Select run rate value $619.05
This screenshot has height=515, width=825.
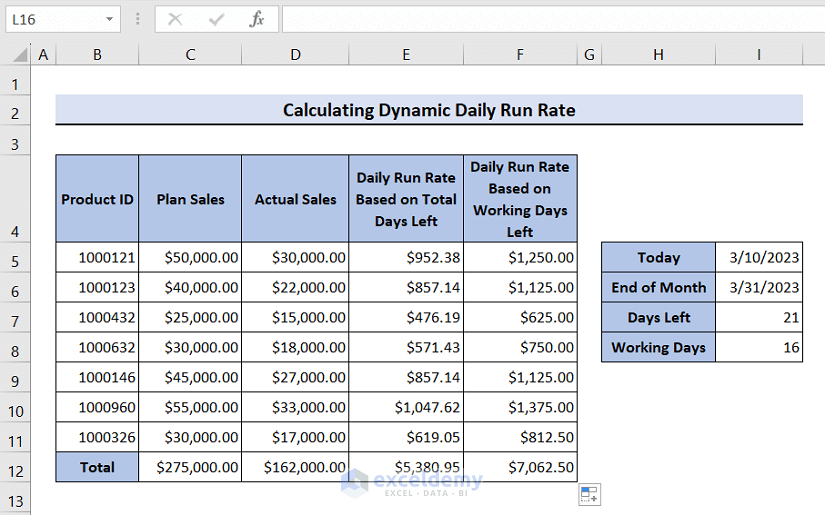coord(406,437)
